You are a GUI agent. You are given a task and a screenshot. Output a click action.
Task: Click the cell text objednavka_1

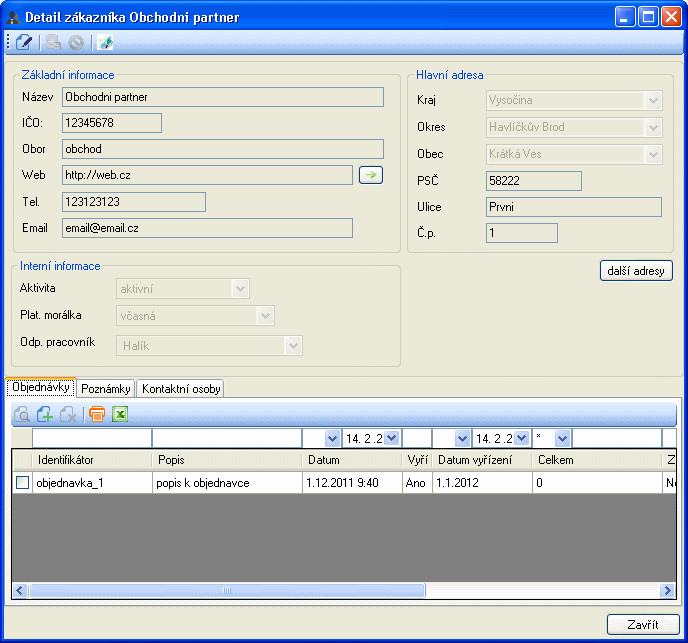point(70,483)
